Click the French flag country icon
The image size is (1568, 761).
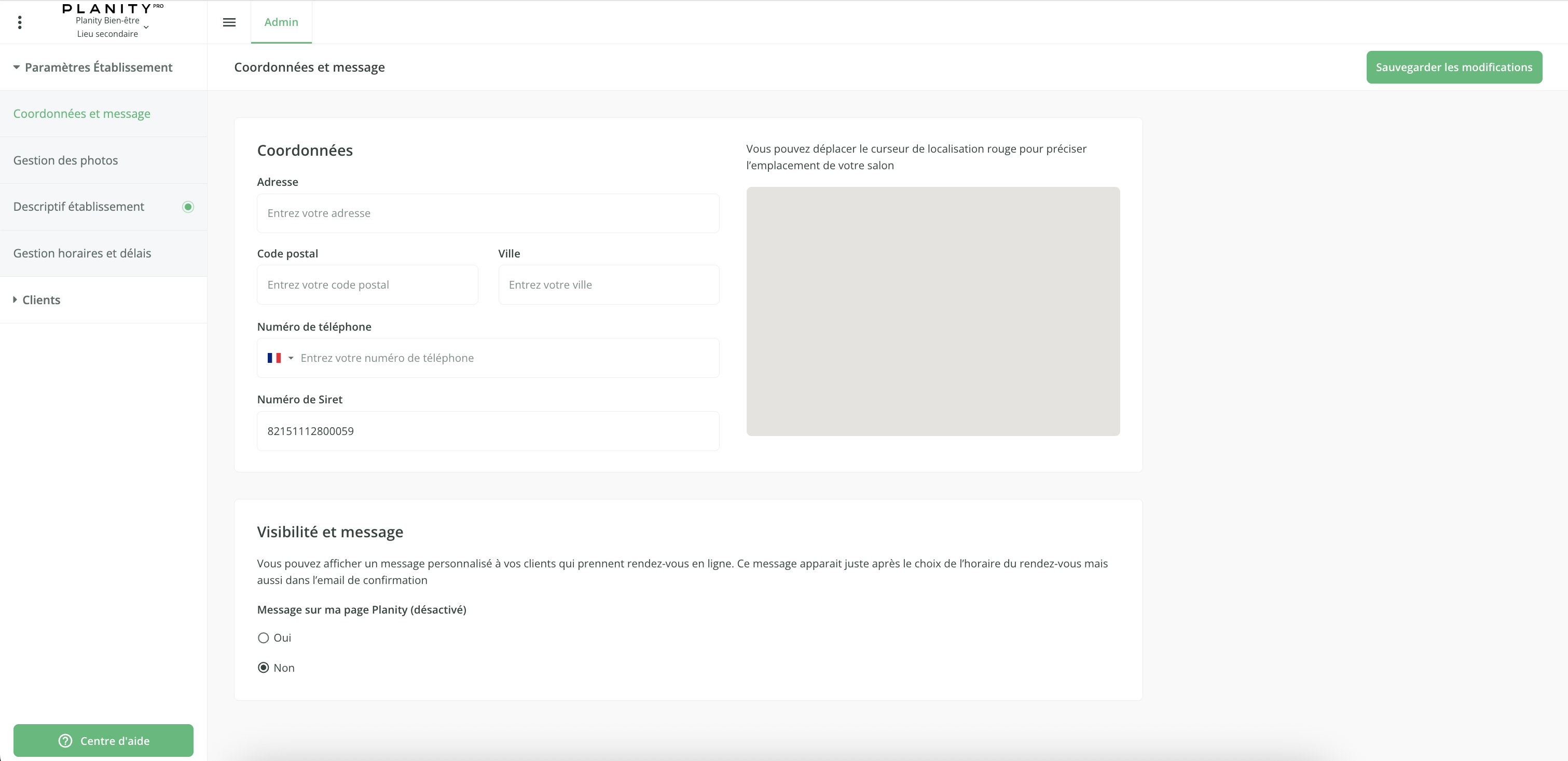click(x=274, y=358)
